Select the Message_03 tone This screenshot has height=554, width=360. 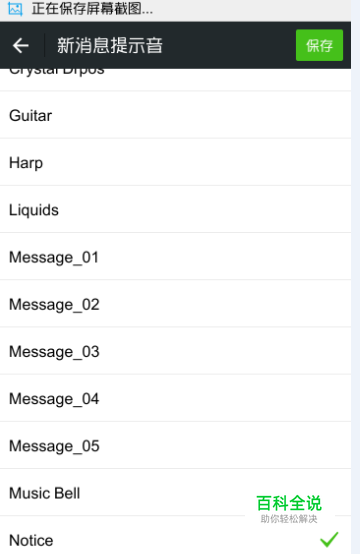click(x=175, y=351)
